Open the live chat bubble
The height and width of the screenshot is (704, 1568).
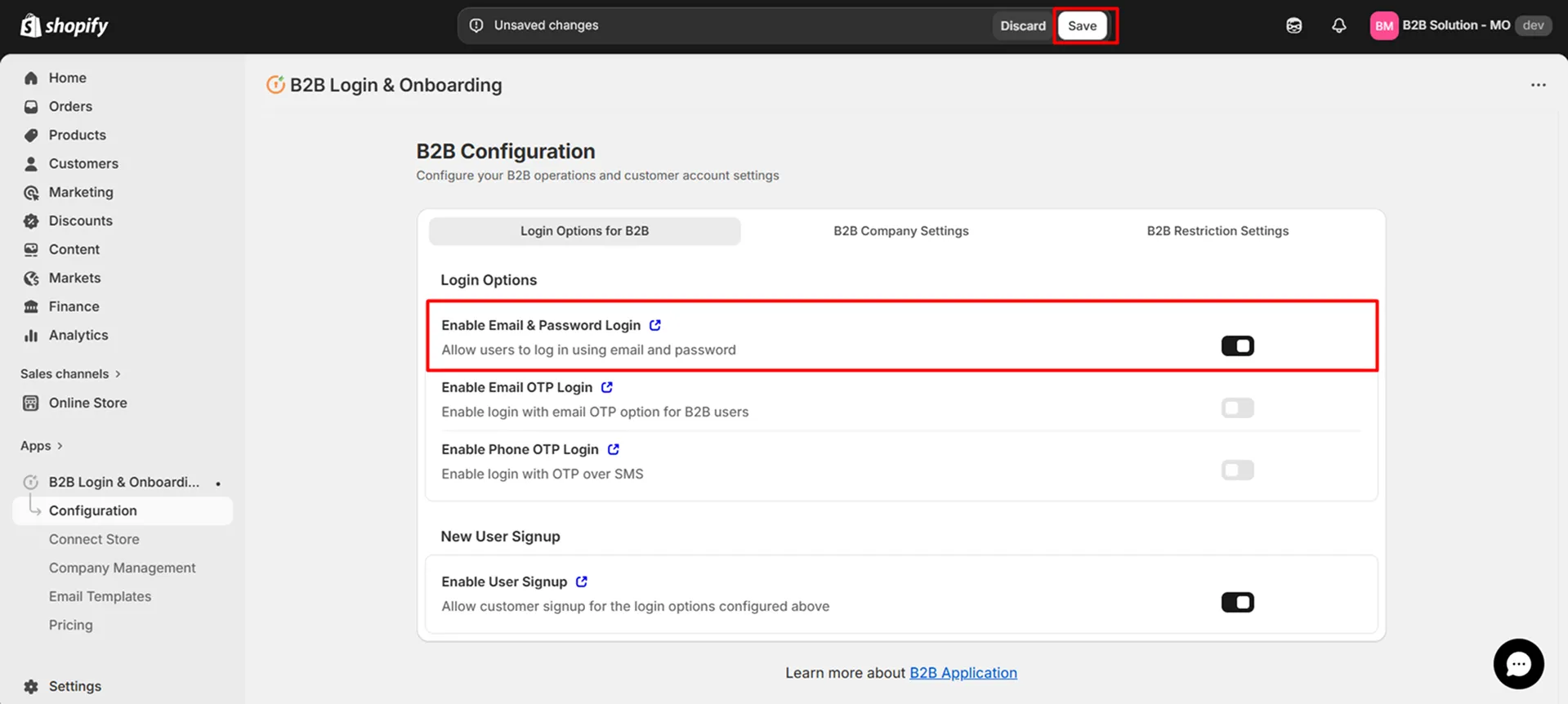(1518, 664)
